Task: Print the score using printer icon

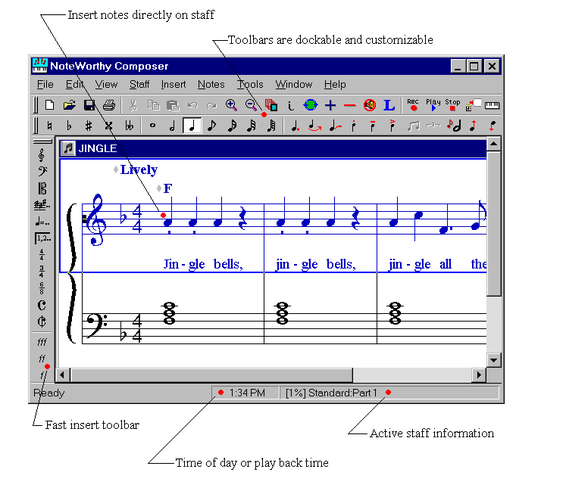Action: click(109, 105)
